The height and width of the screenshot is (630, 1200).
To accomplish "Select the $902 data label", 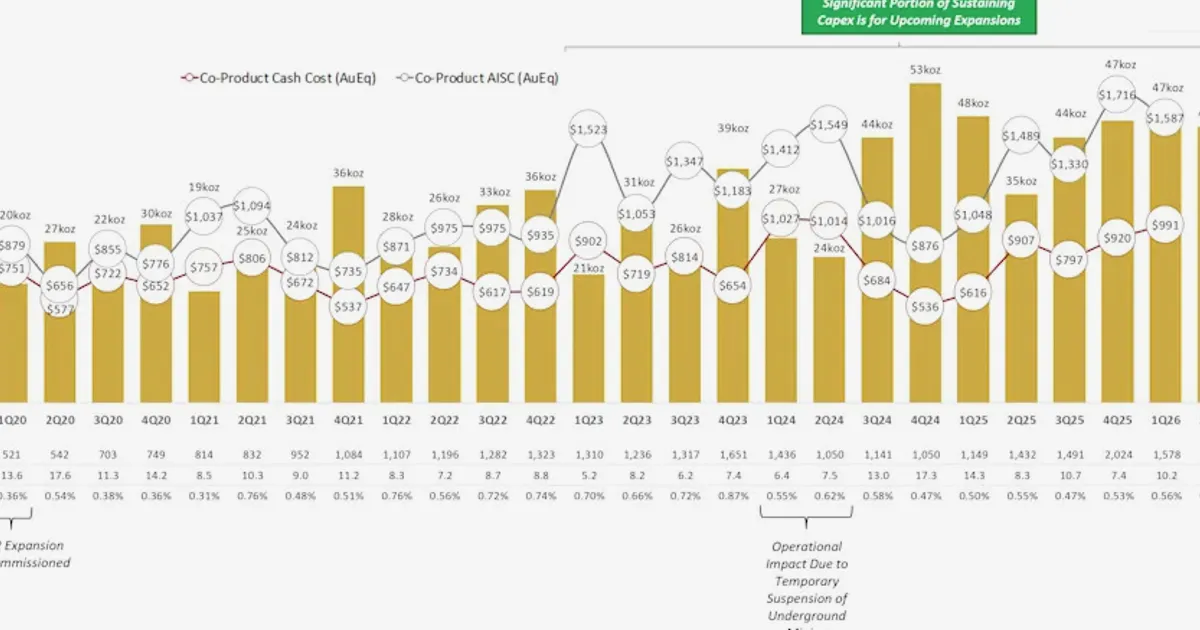I will [589, 241].
